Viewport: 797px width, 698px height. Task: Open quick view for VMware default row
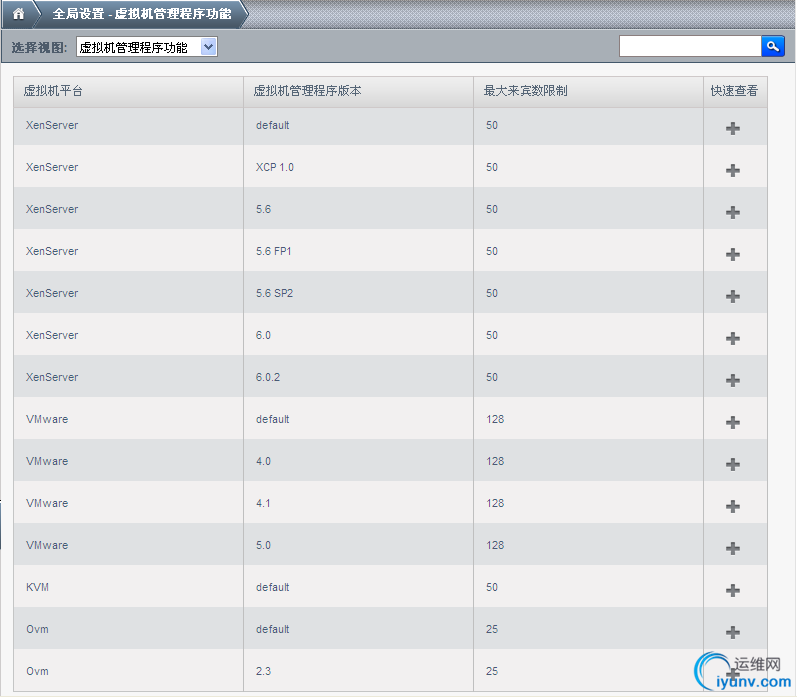(x=732, y=422)
